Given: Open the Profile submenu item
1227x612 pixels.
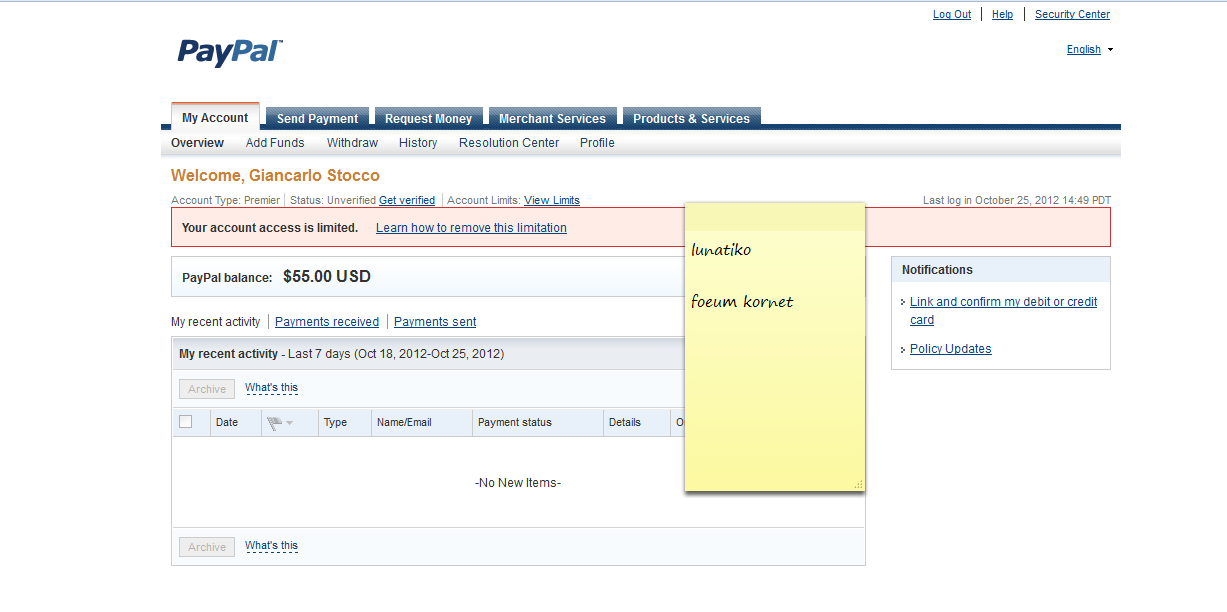Looking at the screenshot, I should 597,143.
